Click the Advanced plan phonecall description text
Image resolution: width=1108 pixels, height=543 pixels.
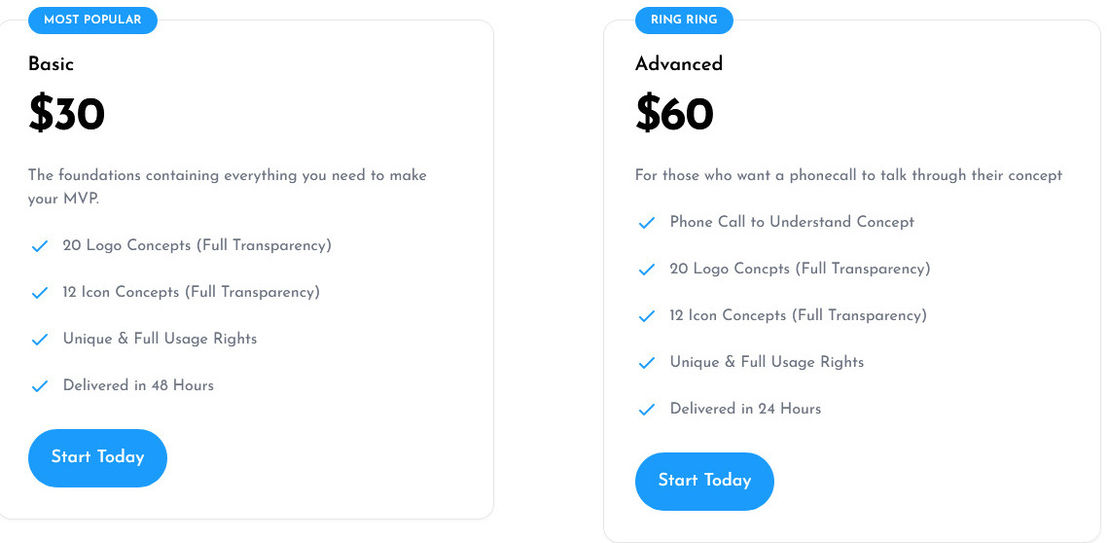849,175
